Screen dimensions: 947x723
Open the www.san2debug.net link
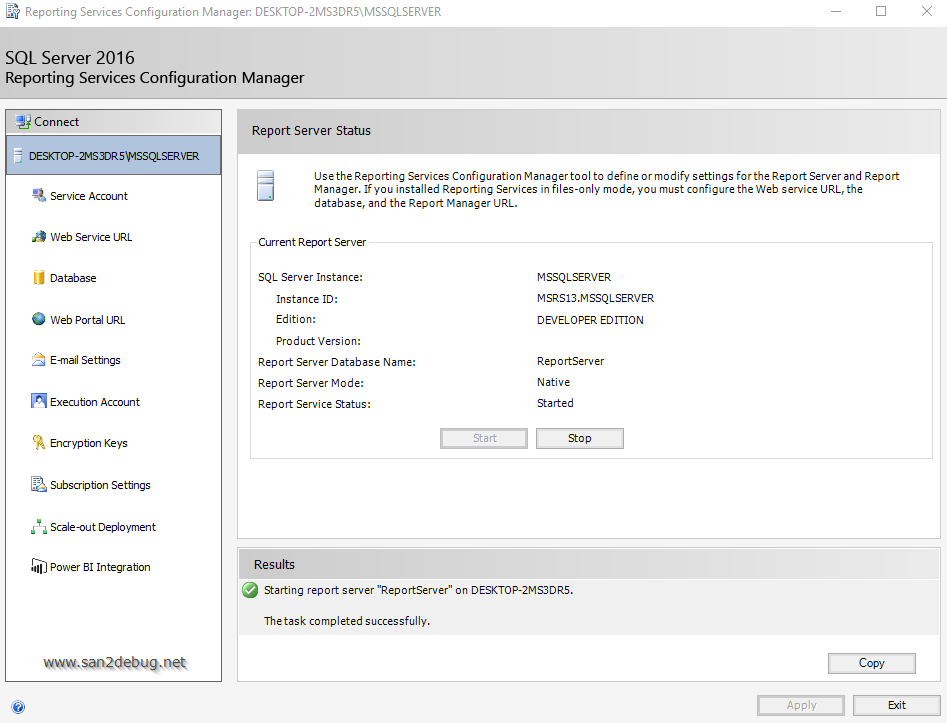pyautogui.click(x=115, y=662)
